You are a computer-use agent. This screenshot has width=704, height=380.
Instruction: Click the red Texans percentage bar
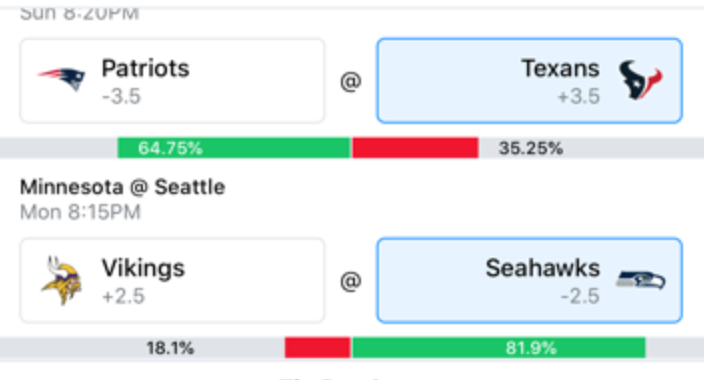click(x=415, y=148)
